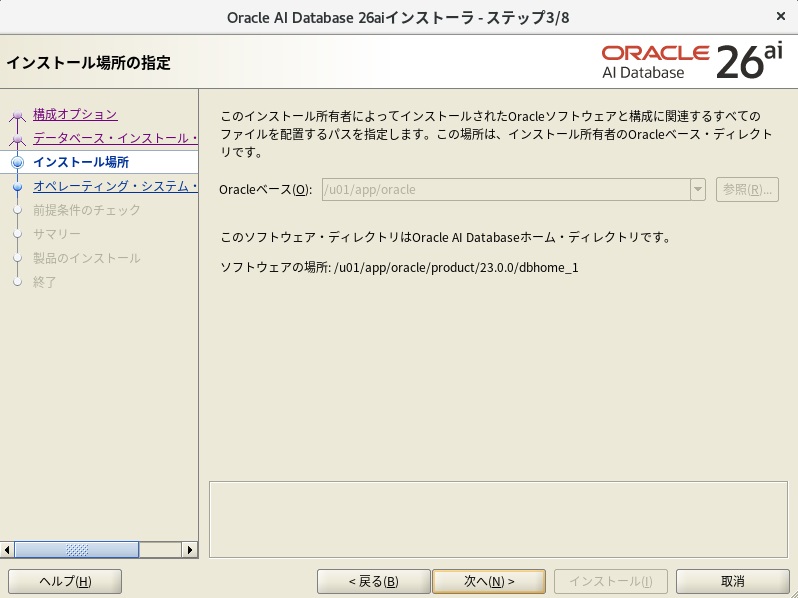Image resolution: width=798 pixels, height=598 pixels.
Task: Click the sidebar scroll left arrow
Action: pyautogui.click(x=7, y=550)
